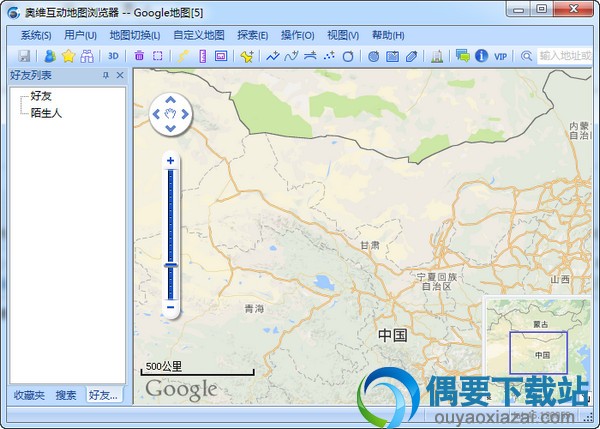Click the save disk icon in toolbar

click(x=24, y=56)
